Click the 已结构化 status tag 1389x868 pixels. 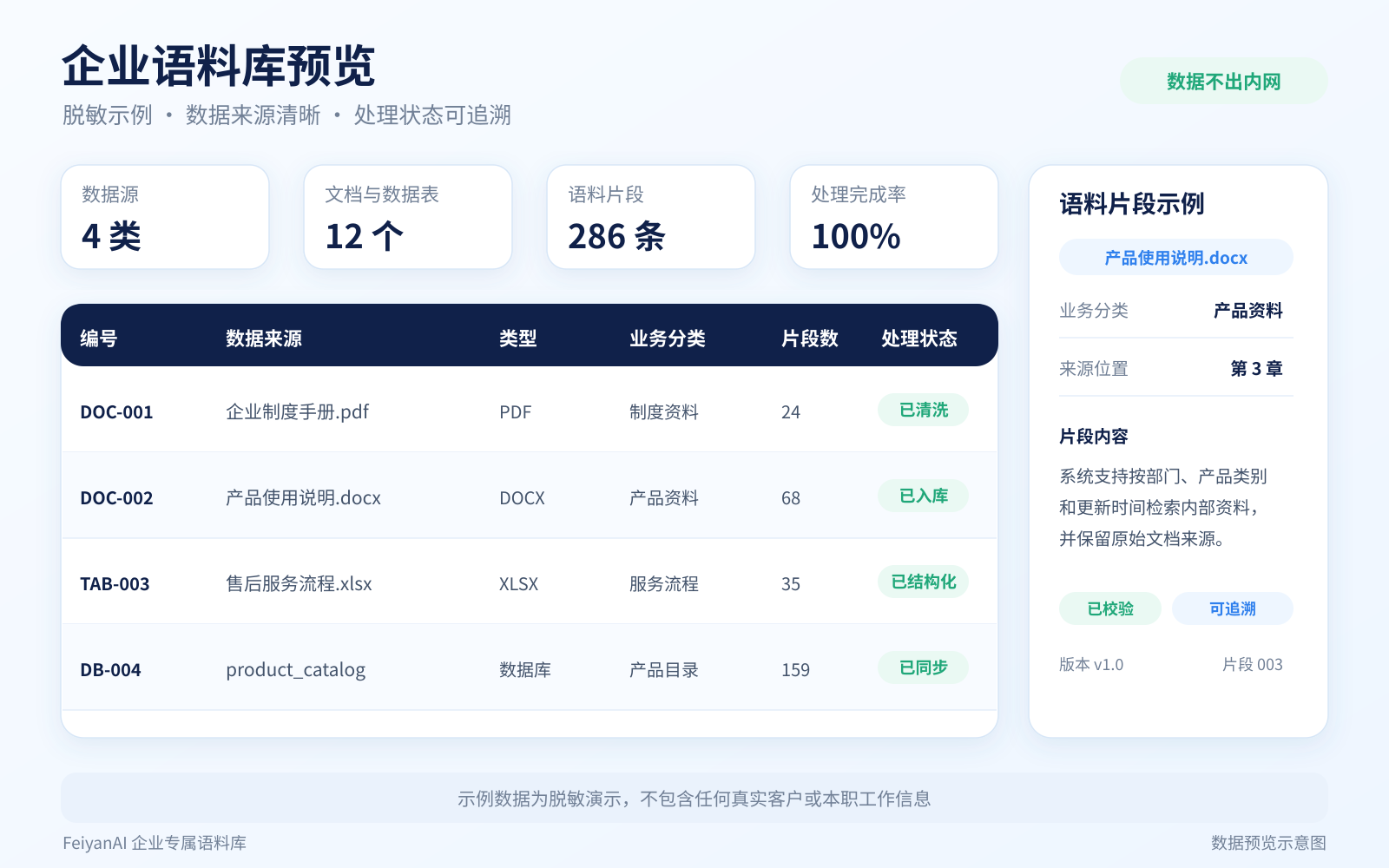[923, 582]
